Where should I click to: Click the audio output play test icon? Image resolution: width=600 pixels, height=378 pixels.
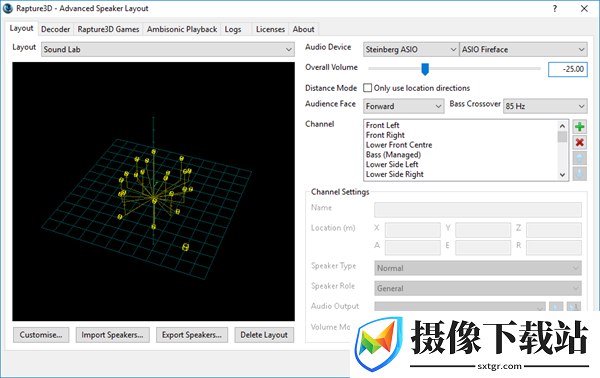click(556, 306)
